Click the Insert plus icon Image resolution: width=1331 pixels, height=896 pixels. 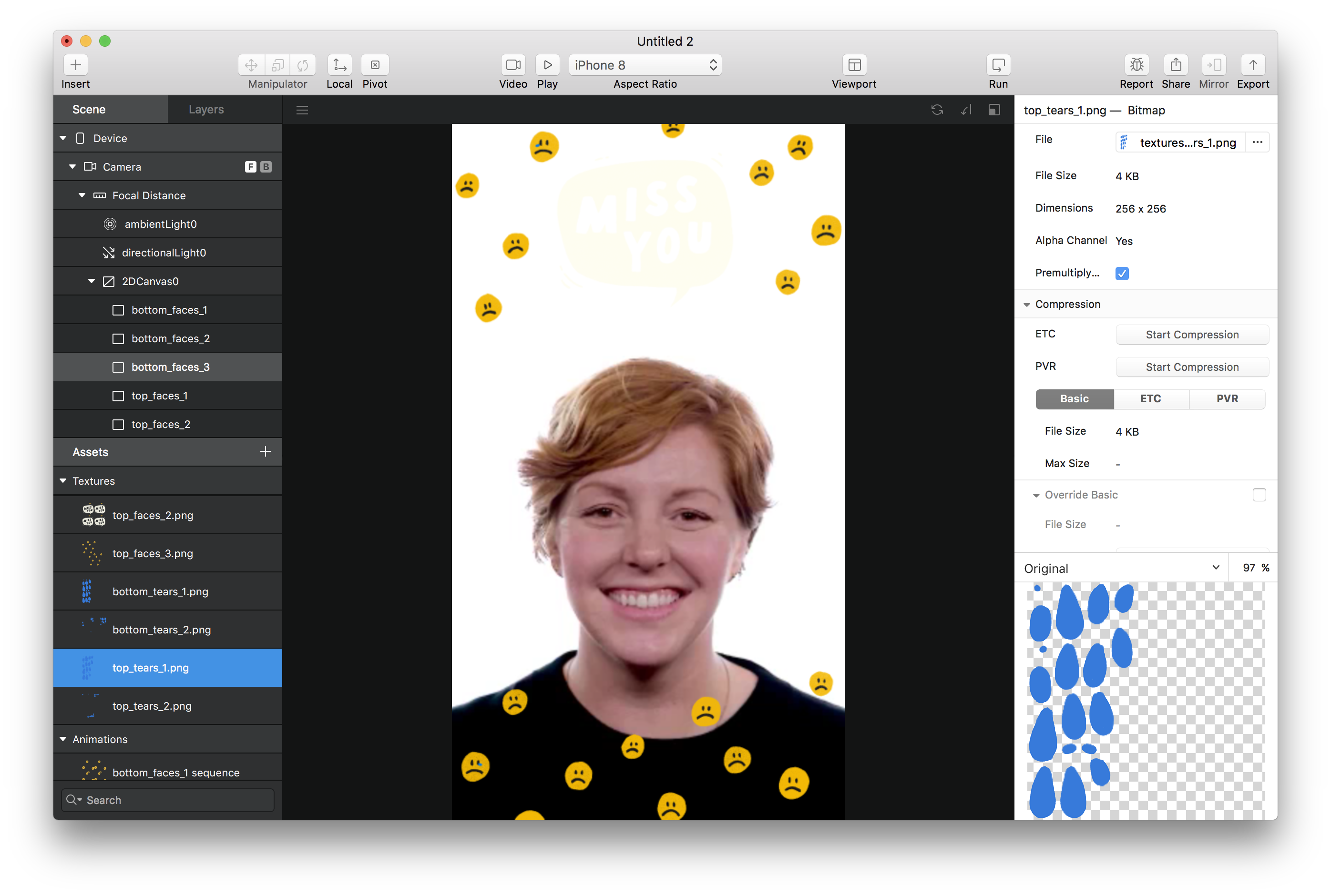coord(75,65)
